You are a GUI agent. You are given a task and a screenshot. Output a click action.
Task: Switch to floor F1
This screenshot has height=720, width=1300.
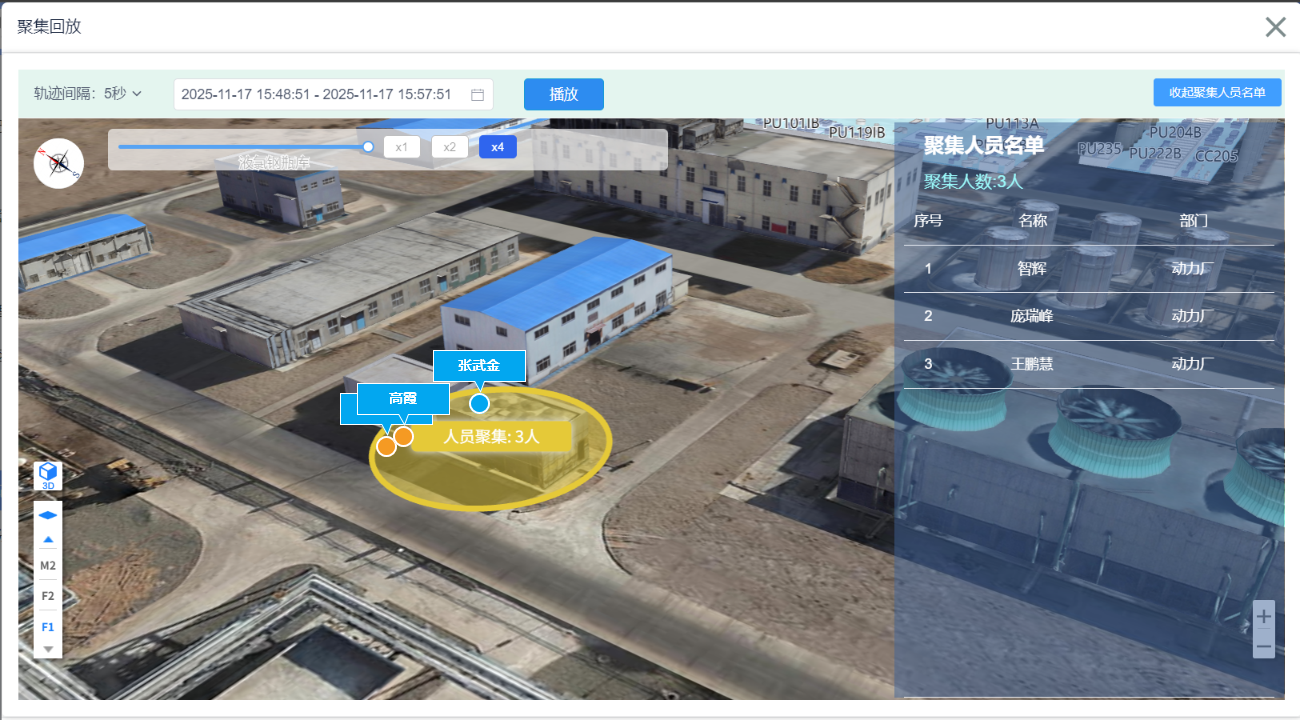point(48,627)
